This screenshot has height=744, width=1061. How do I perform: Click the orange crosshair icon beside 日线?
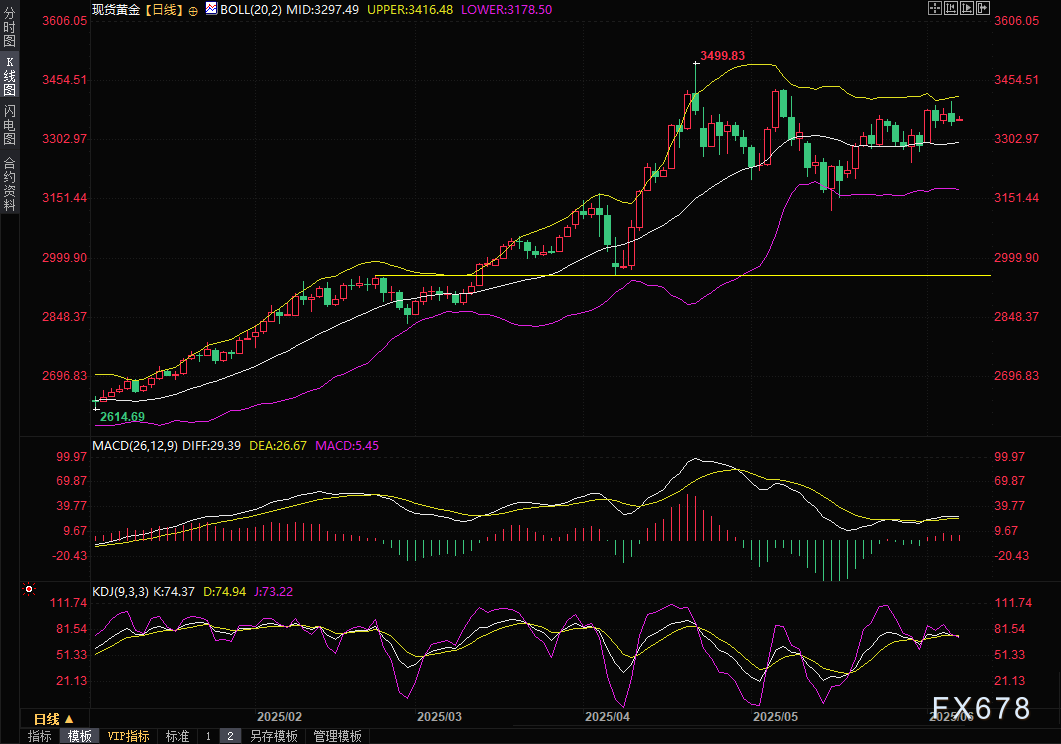[193, 9]
